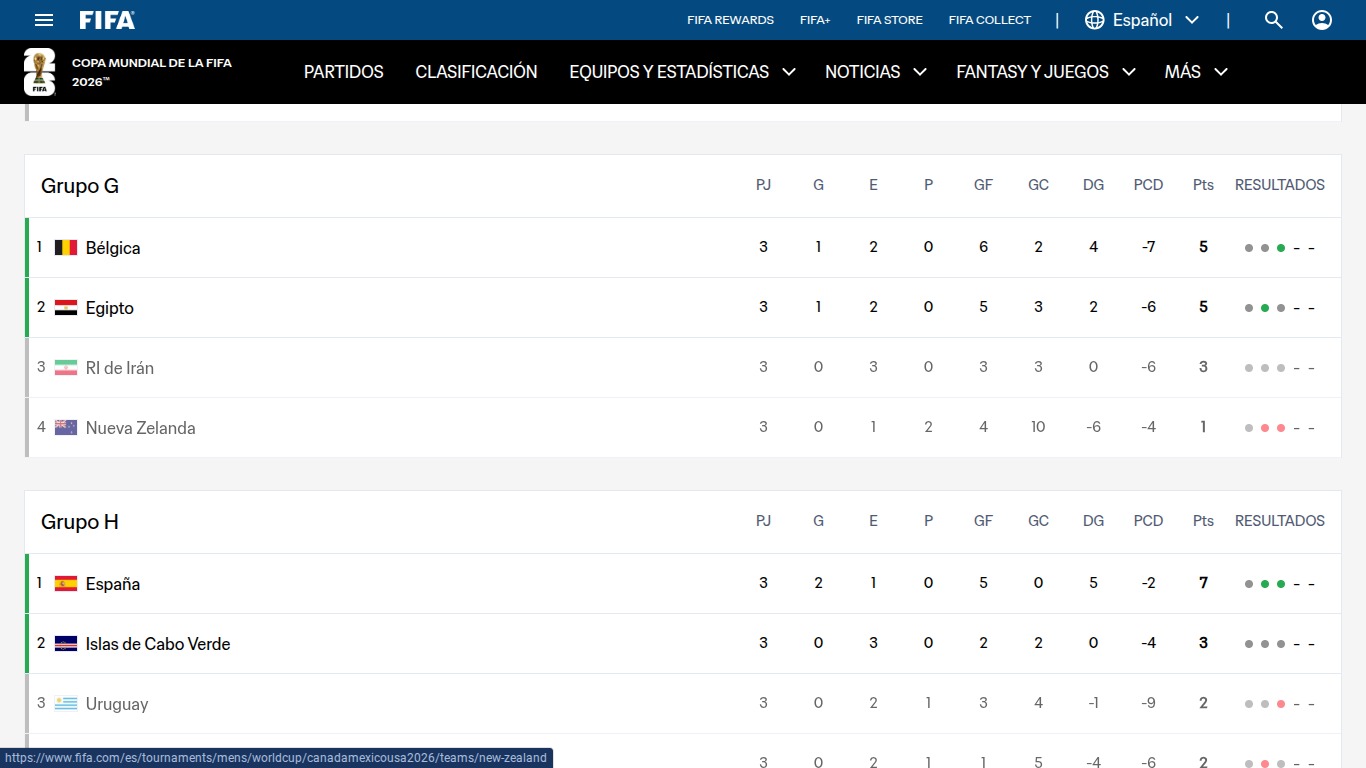Go to the Clasificación tab
The width and height of the screenshot is (1366, 768).
[476, 72]
